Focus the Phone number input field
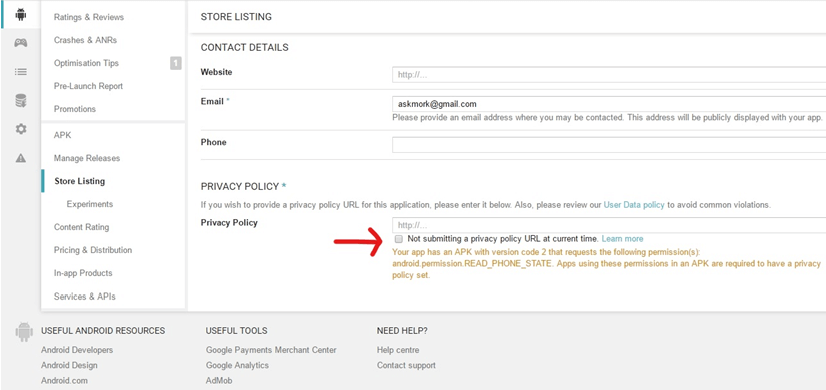Screen dimensions: 826x390 (609, 144)
